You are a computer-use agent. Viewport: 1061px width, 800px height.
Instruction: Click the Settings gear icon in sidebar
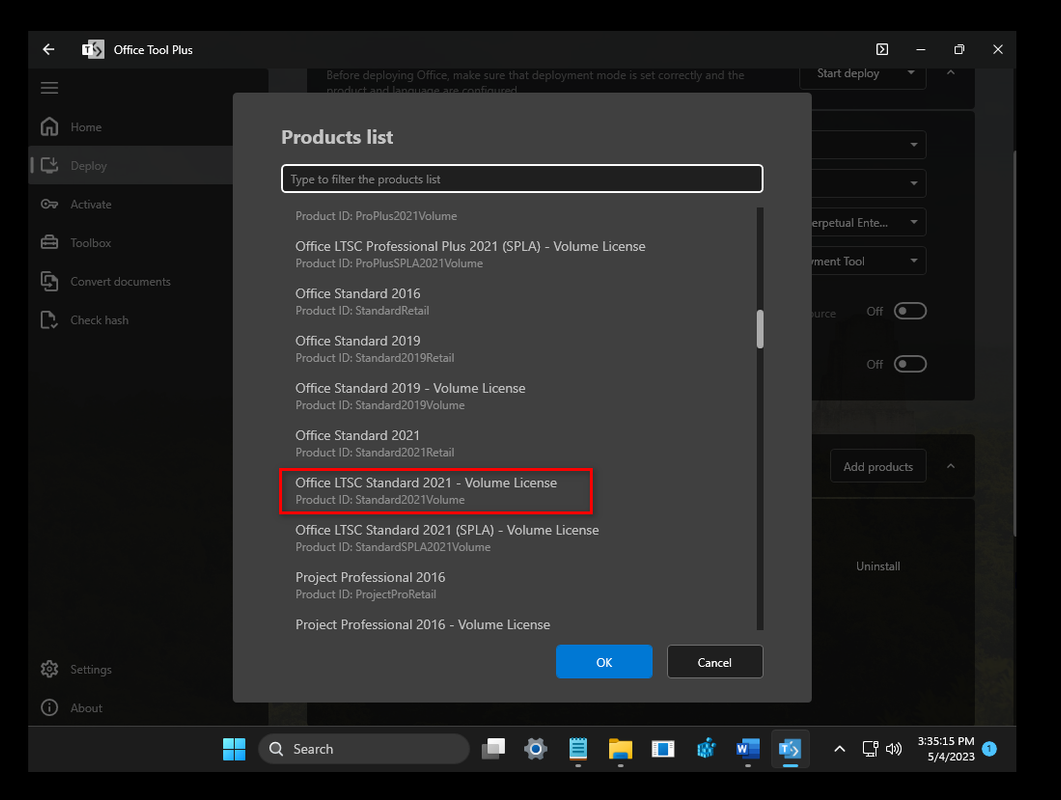tap(49, 669)
